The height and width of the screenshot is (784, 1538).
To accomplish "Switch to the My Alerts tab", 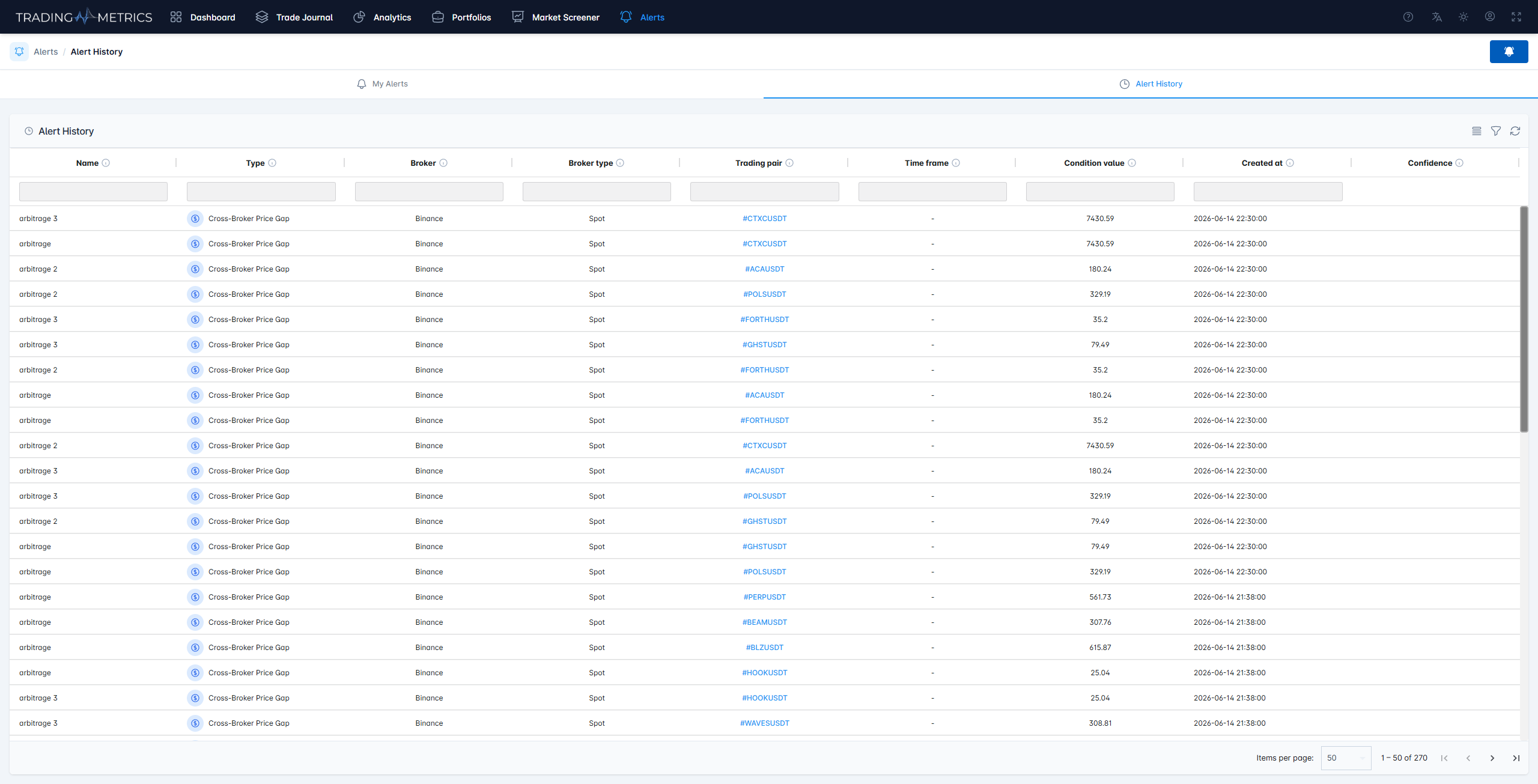I will (x=382, y=84).
